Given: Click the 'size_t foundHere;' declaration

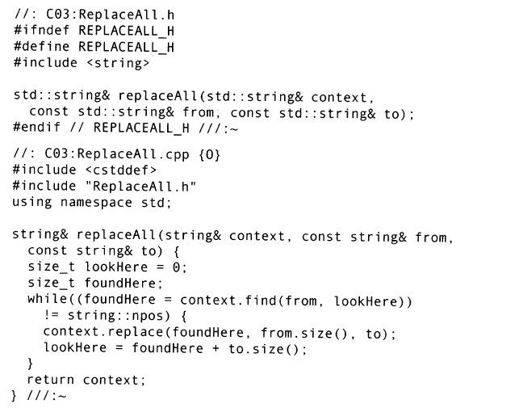Looking at the screenshot, I should click(x=95, y=283).
